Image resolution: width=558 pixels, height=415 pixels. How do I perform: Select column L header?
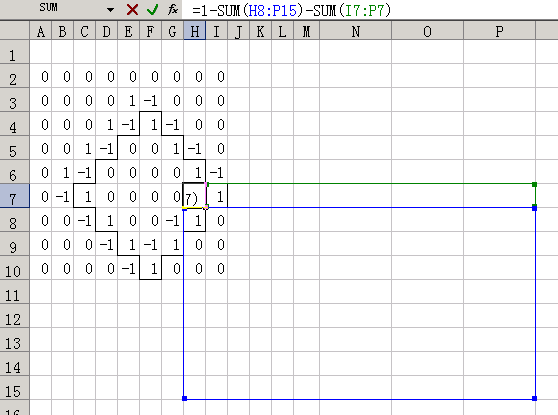tap(283, 31)
